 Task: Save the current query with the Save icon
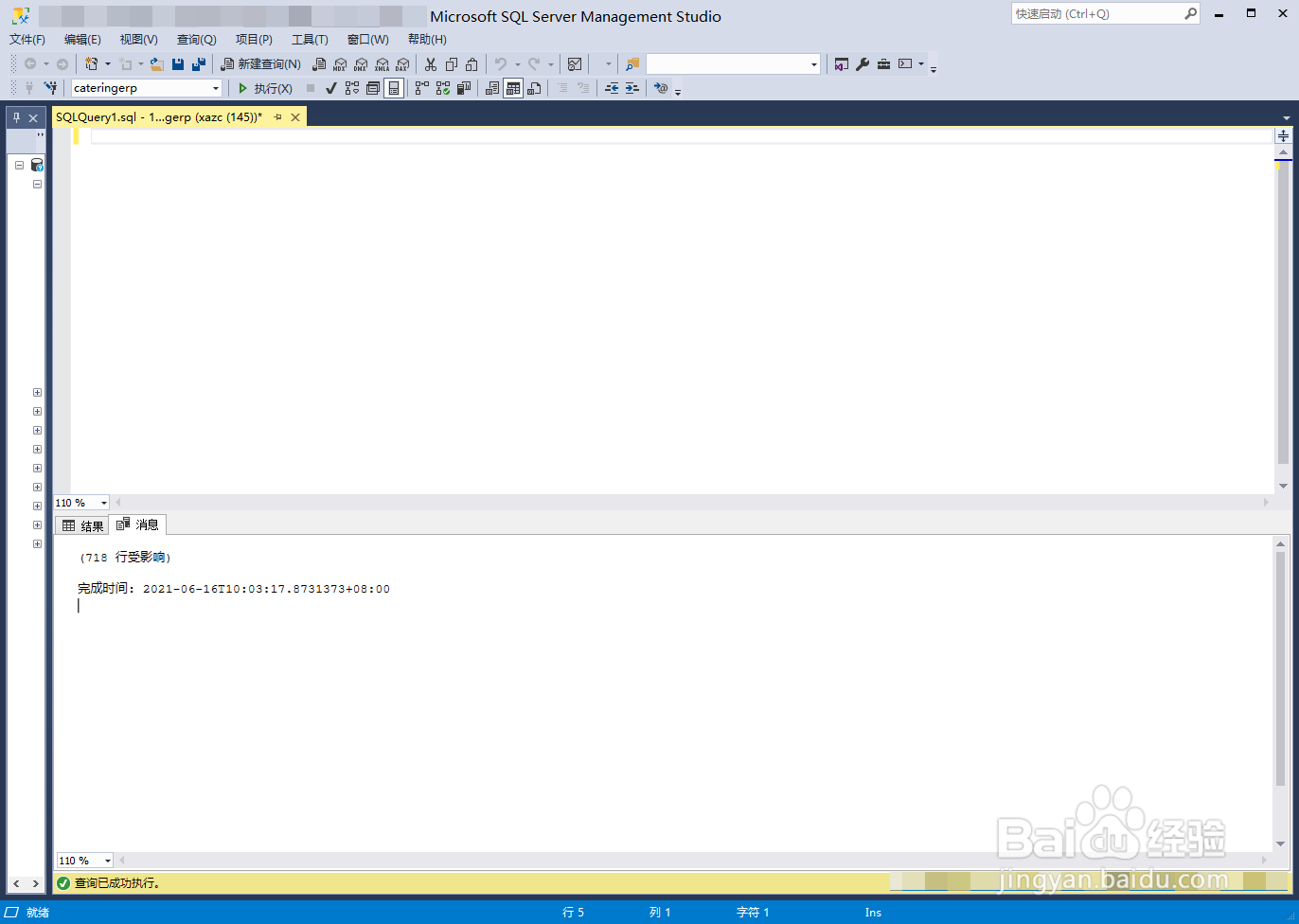point(178,64)
